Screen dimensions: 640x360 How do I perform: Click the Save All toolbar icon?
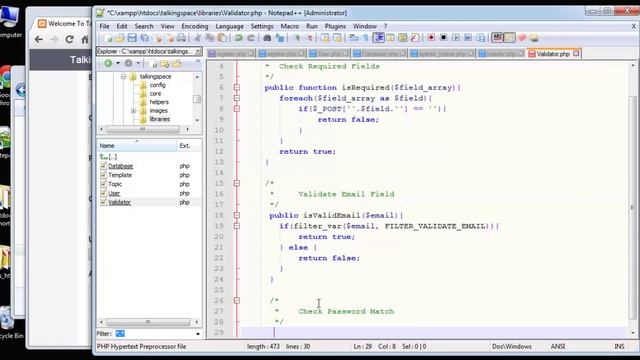144,38
